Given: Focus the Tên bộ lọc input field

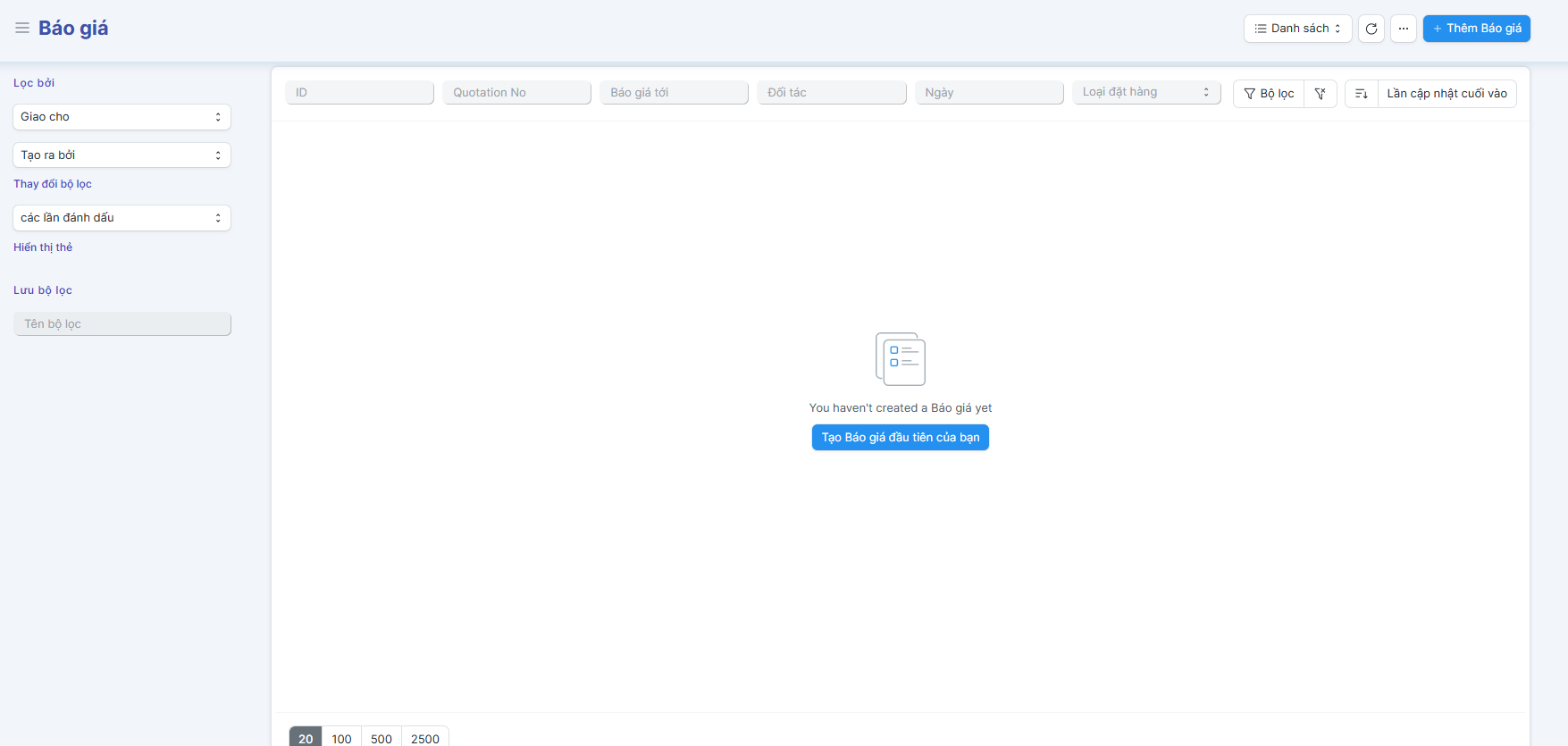Looking at the screenshot, I should (x=122, y=324).
